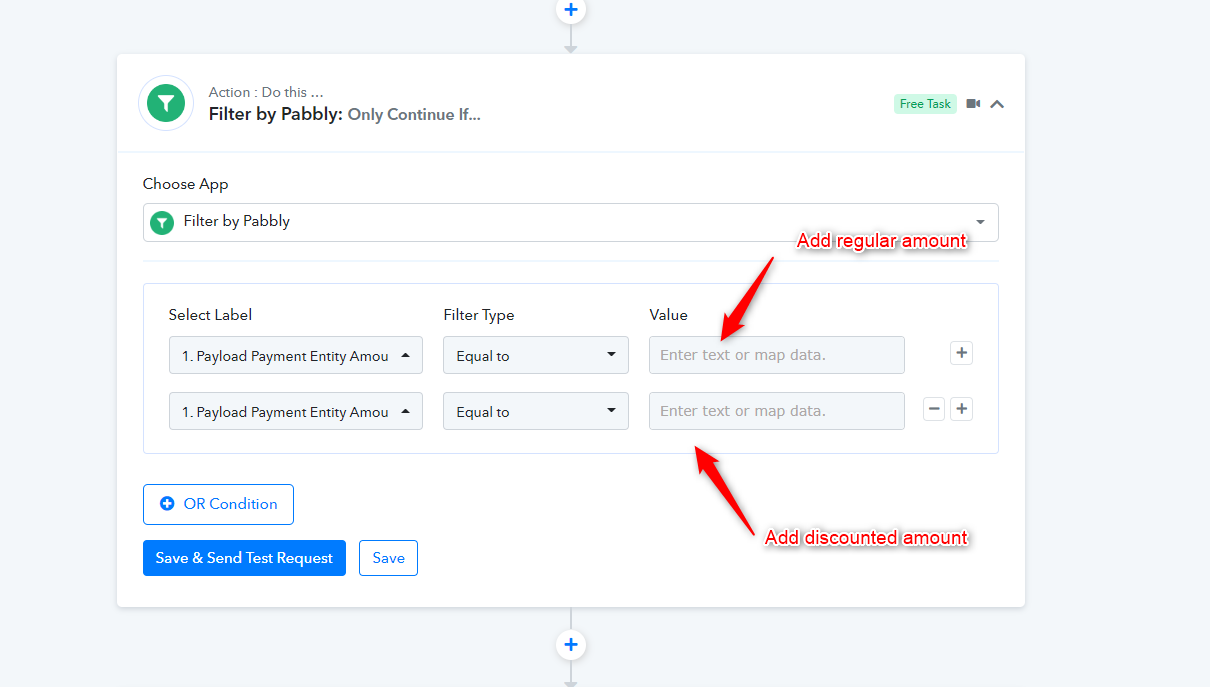Open the video tutorial camera icon
Image resolution: width=1210 pixels, height=687 pixels.
[x=973, y=104]
